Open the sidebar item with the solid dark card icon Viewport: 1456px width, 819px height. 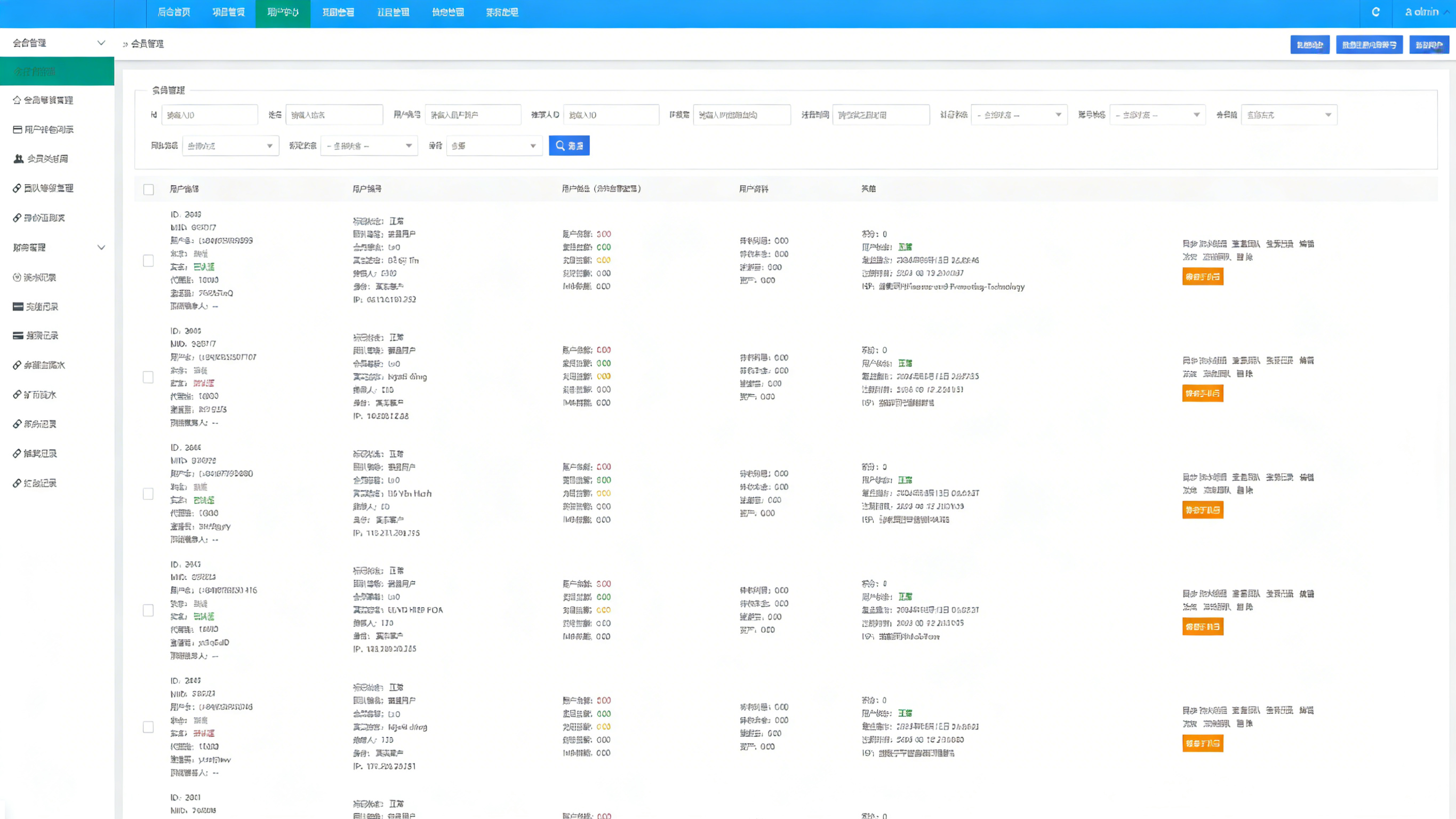tap(36, 307)
